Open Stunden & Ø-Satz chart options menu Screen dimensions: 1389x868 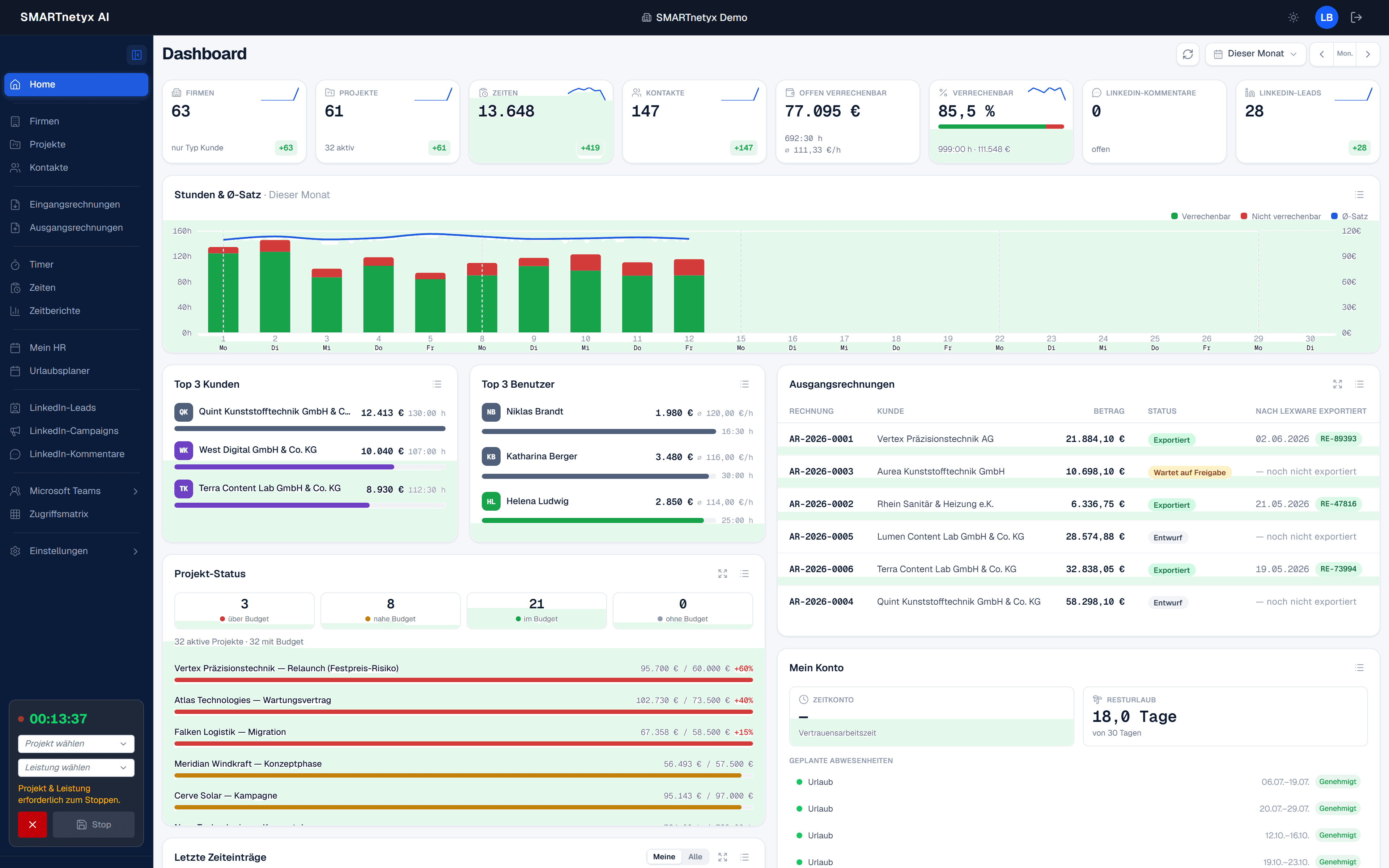pyautogui.click(x=1359, y=195)
